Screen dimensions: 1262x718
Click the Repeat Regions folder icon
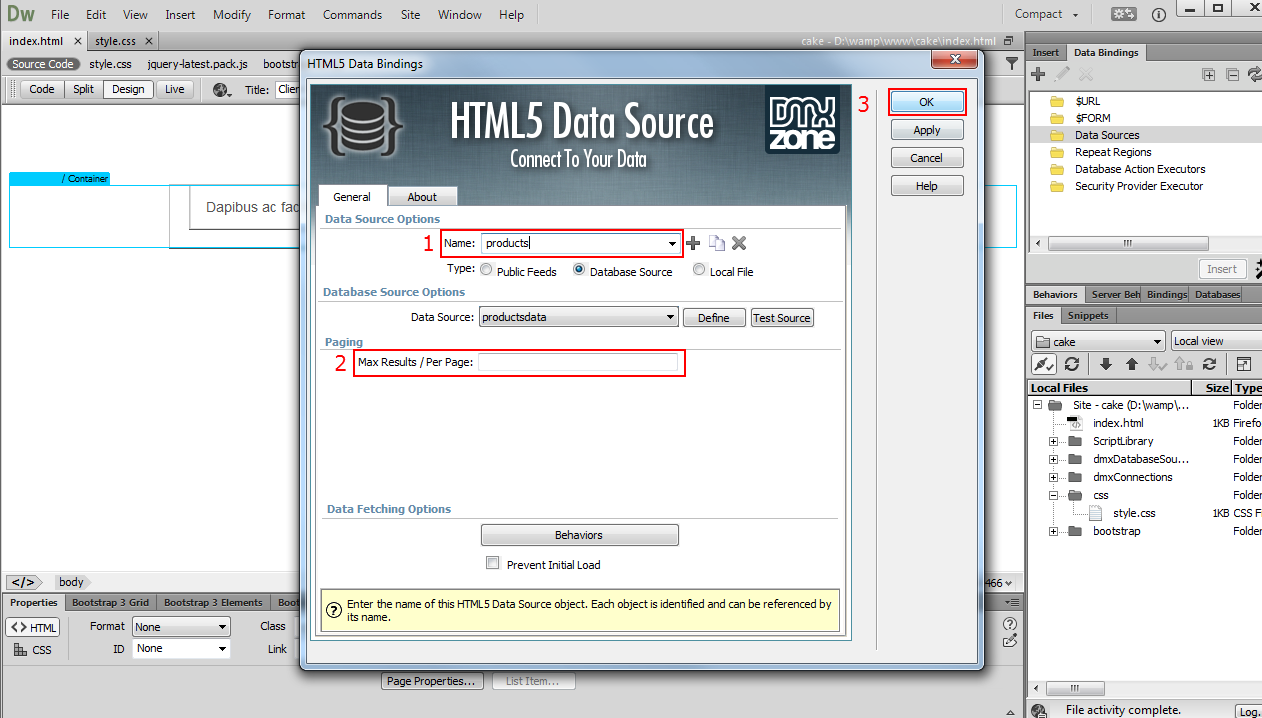point(1056,152)
